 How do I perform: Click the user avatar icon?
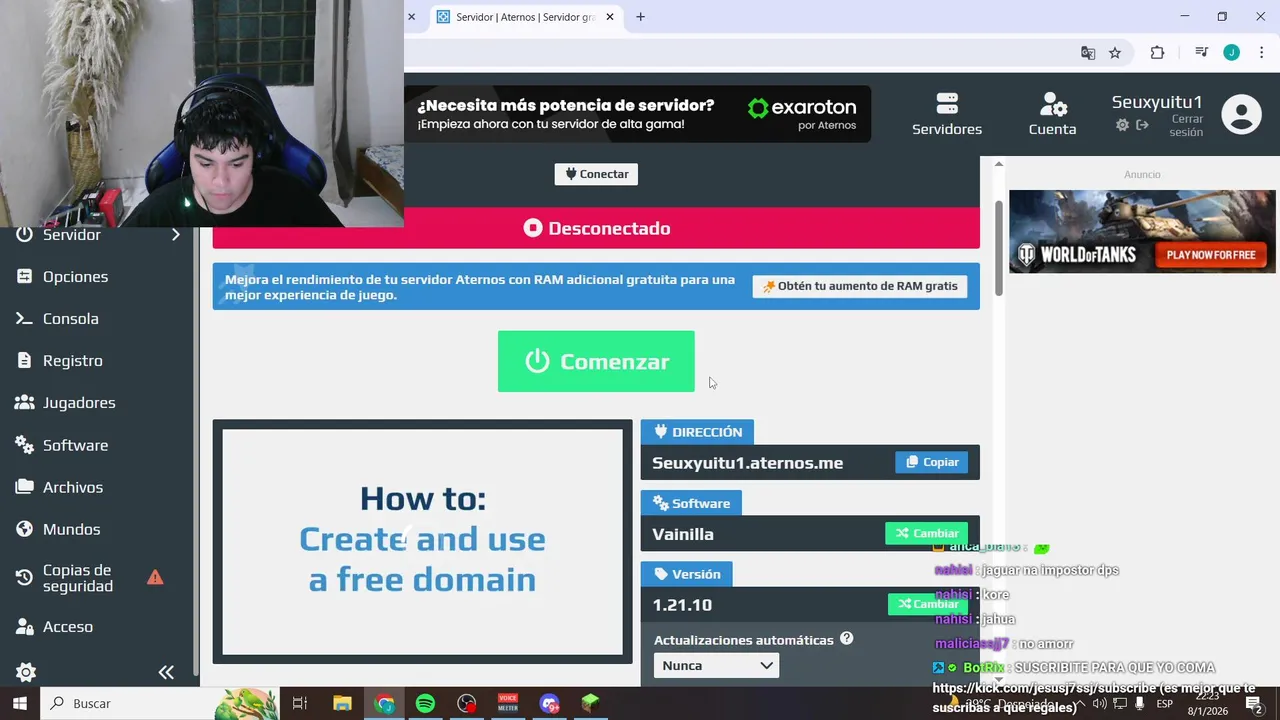click(x=1241, y=114)
